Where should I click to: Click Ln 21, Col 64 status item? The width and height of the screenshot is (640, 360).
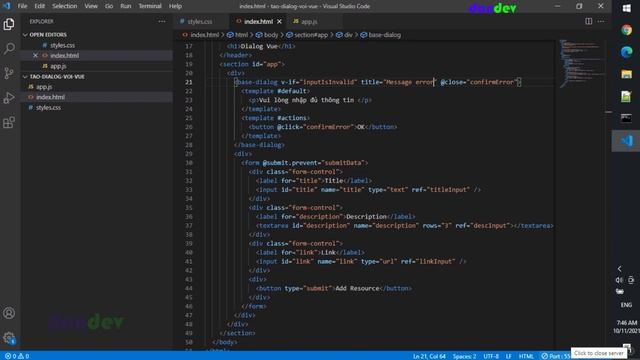[429, 356]
